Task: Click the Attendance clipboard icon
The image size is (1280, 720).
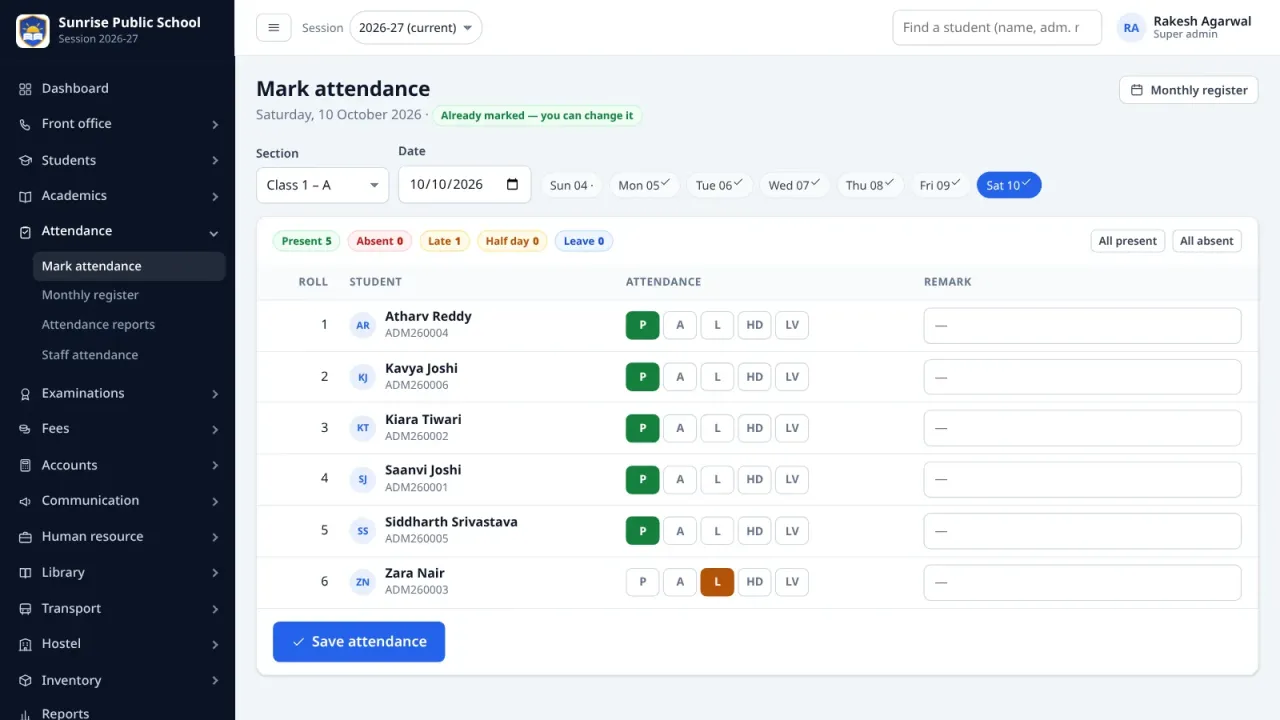Action: click(25, 231)
